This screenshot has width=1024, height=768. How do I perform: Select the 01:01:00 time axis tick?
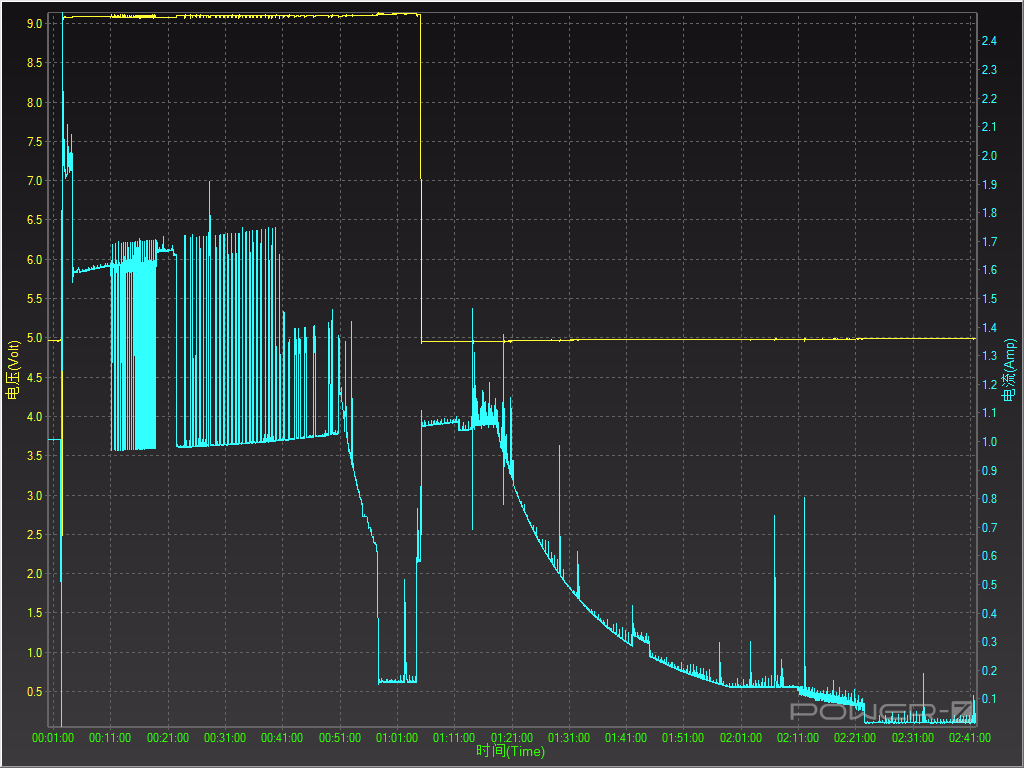397,738
